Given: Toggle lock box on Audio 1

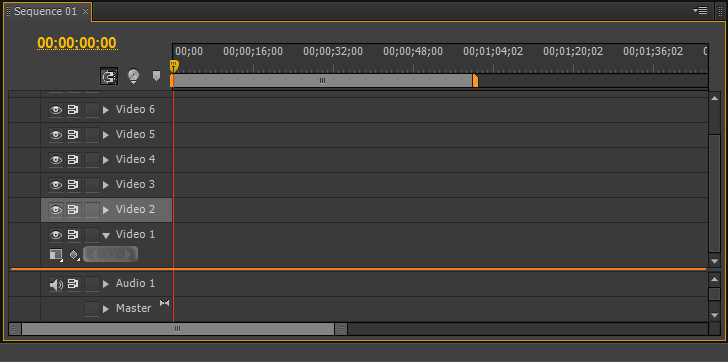Looking at the screenshot, I should 92,284.
